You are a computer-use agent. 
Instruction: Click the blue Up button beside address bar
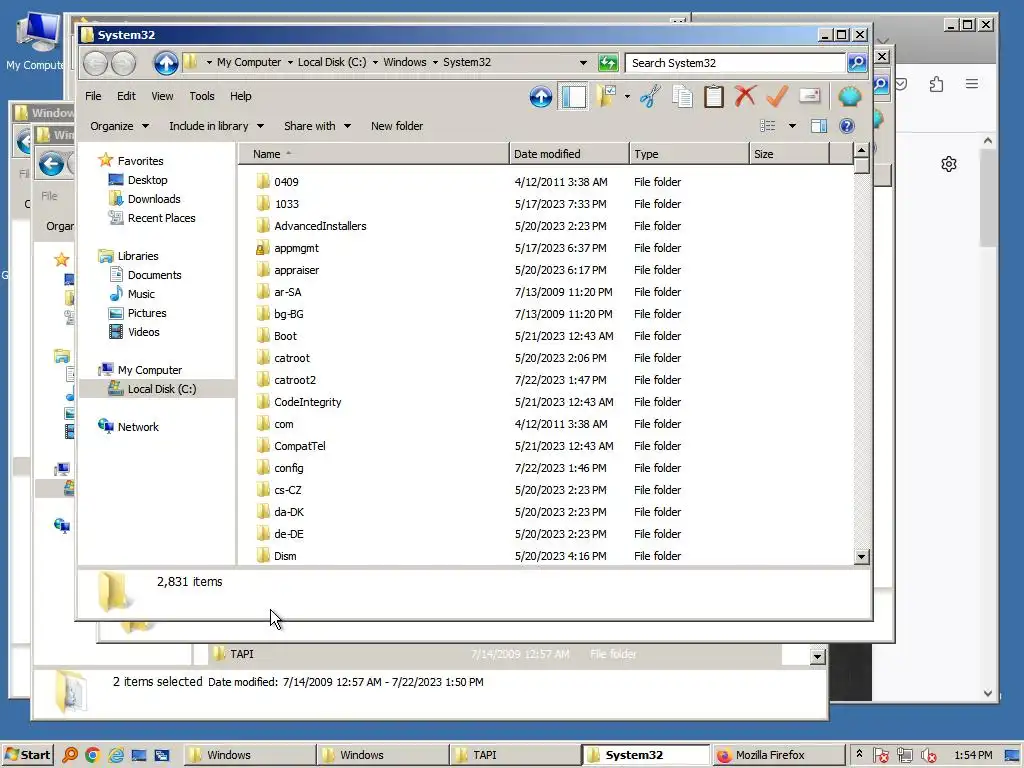(x=165, y=63)
